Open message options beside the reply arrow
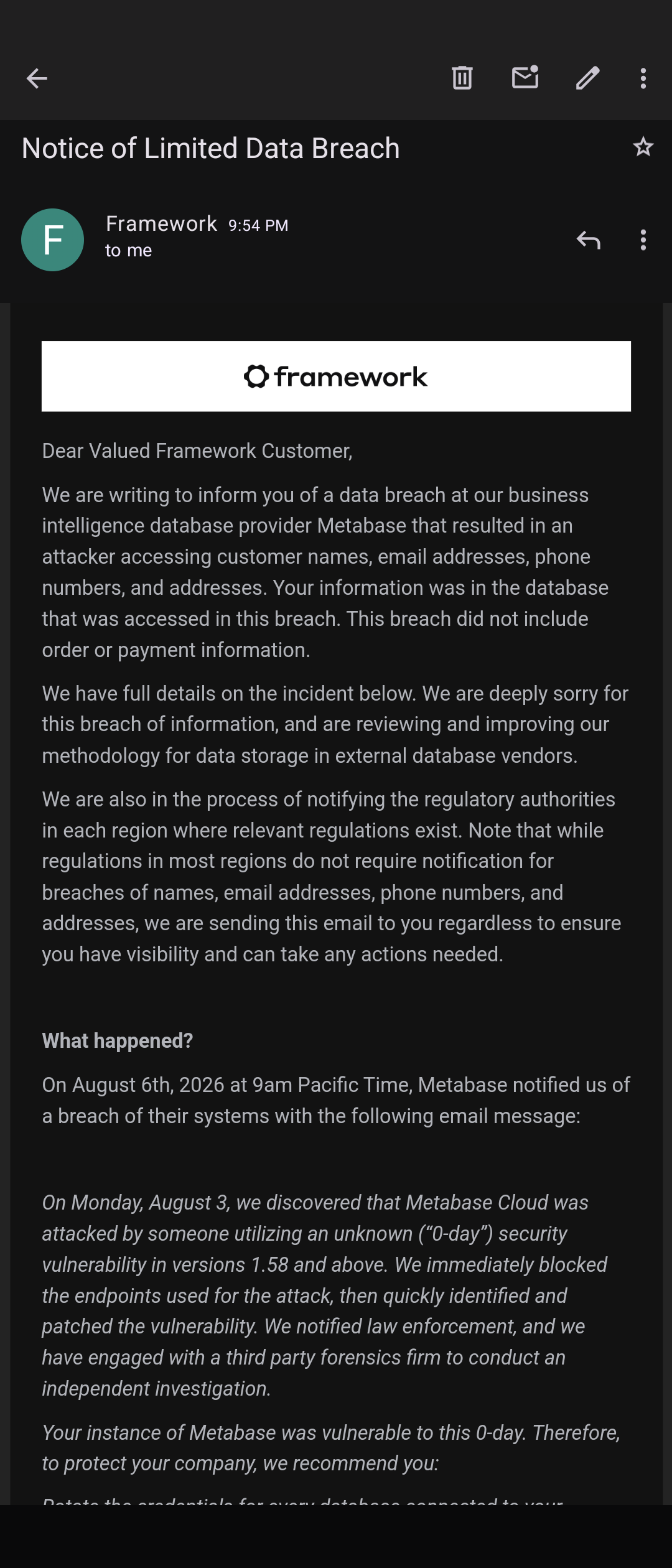The image size is (672, 1568). pos(643,240)
